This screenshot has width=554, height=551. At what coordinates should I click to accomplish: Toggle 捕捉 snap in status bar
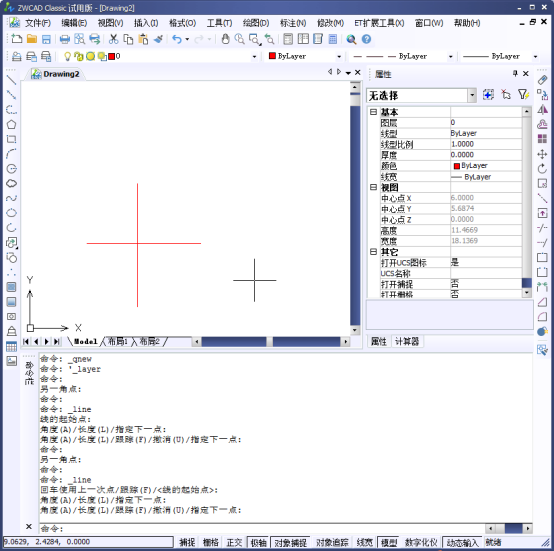(187, 542)
